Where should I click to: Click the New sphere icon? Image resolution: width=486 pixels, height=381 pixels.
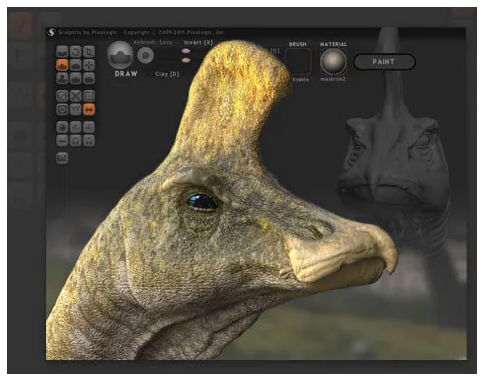[62, 127]
